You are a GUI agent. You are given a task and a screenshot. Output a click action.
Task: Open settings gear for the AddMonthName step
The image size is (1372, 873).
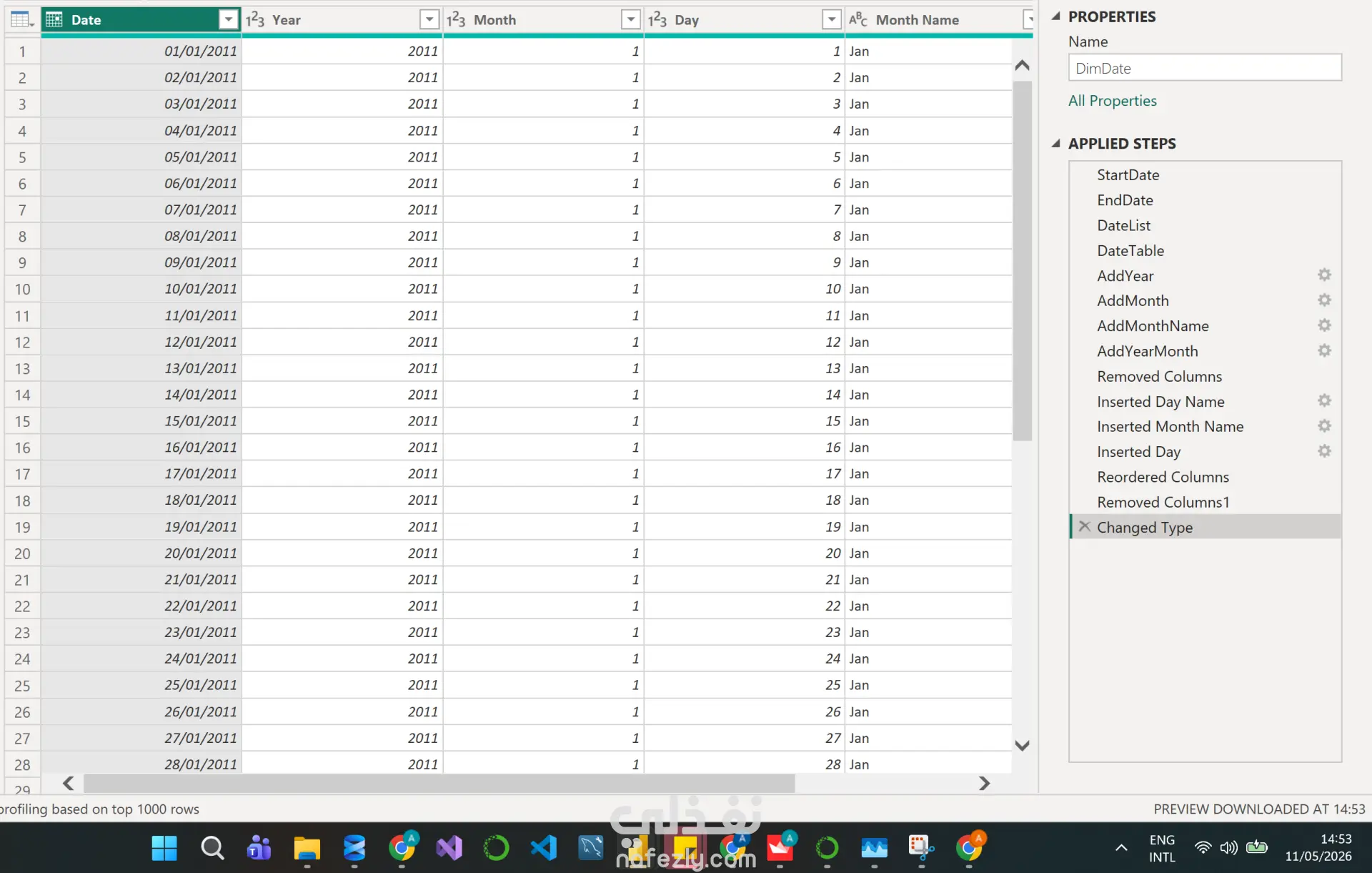click(1324, 325)
